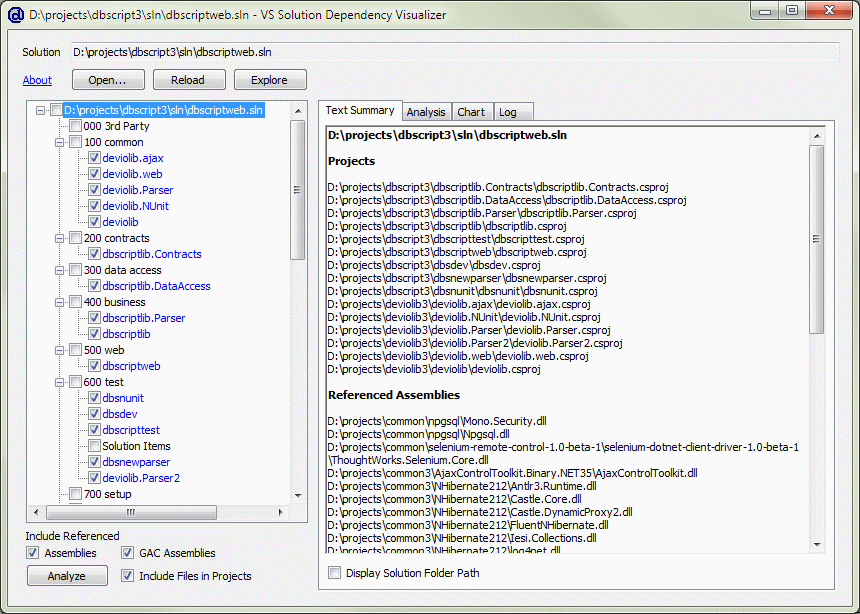The width and height of the screenshot is (860, 614).
Task: Click the Open... button
Action: pyautogui.click(x=108, y=80)
